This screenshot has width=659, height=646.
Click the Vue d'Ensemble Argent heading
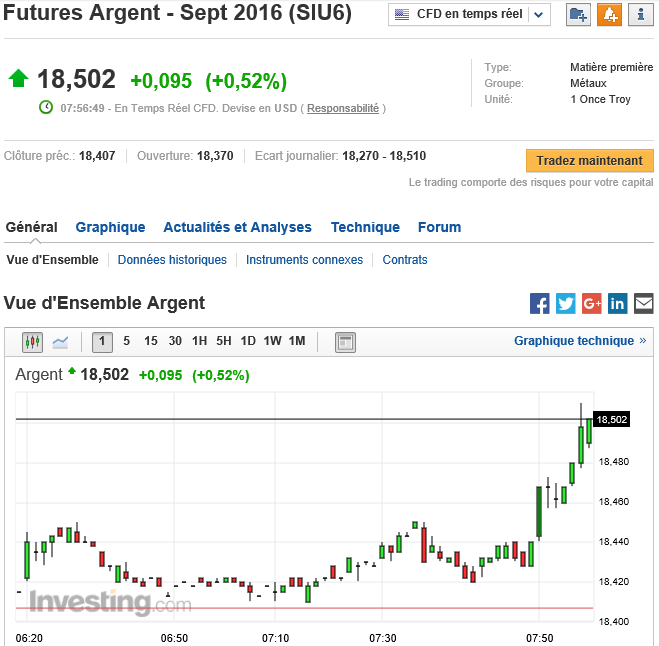[104, 303]
